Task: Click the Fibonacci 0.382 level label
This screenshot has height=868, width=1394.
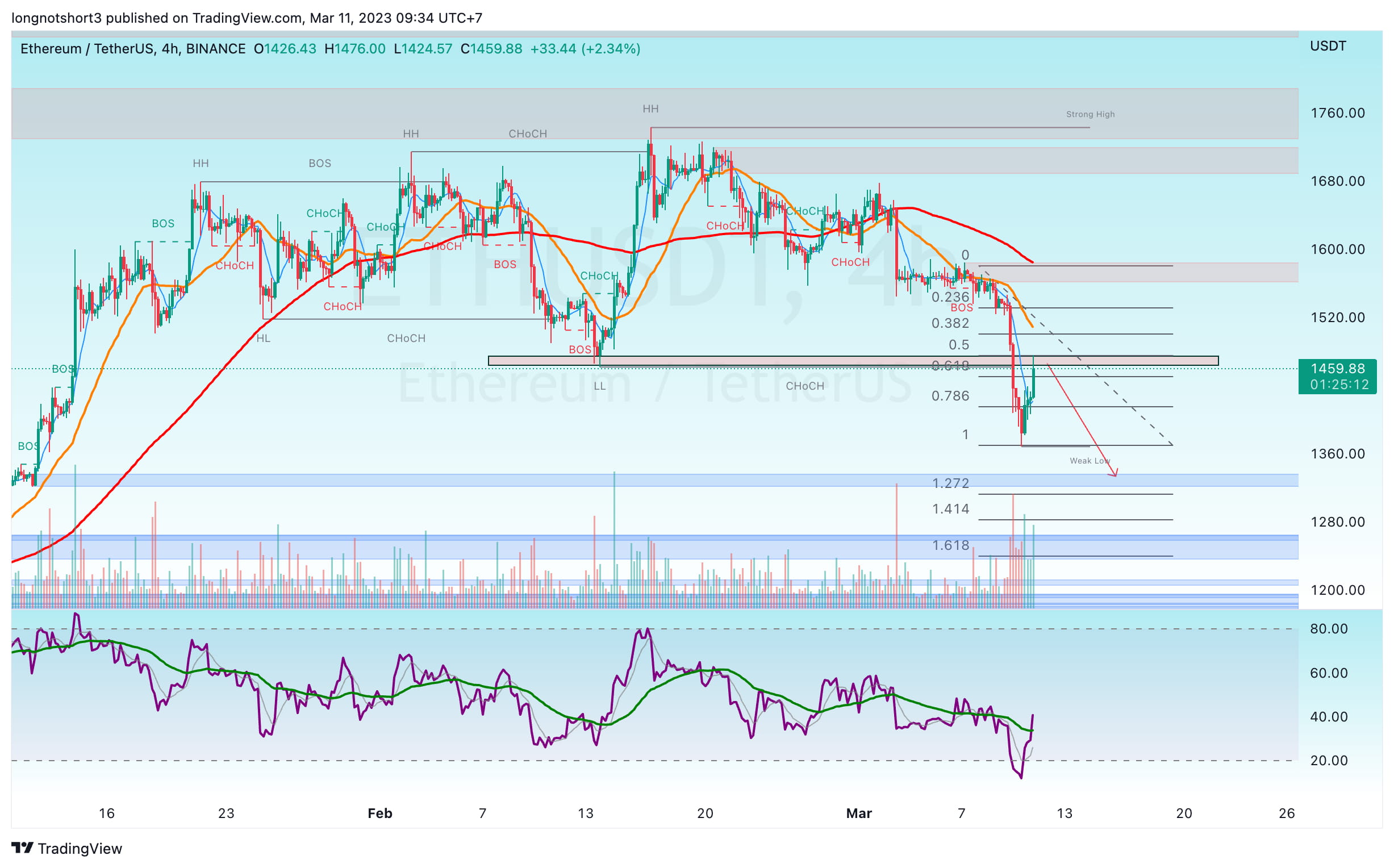Action: click(x=950, y=323)
